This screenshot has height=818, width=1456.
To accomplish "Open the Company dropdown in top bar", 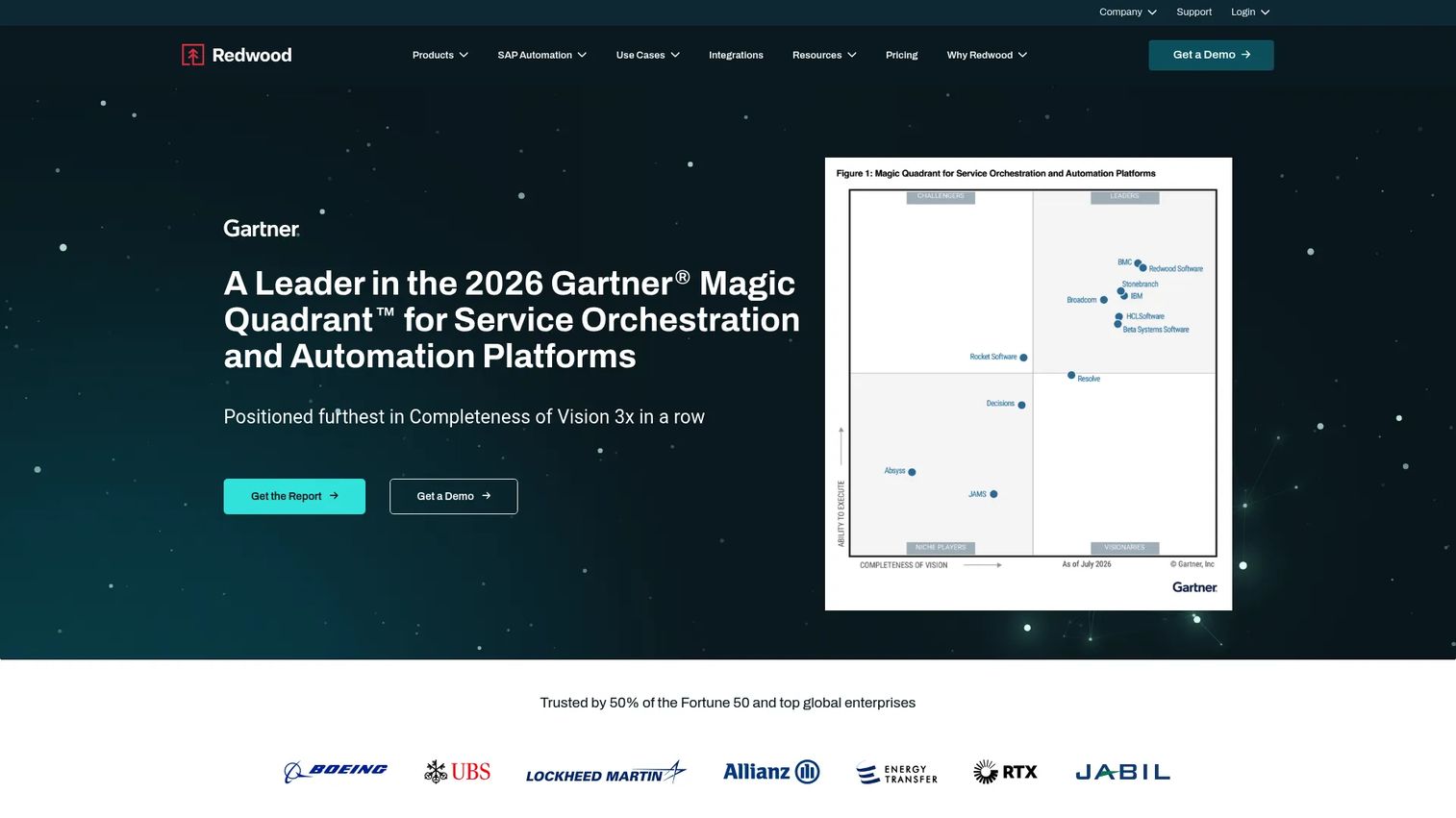I will click(1128, 12).
